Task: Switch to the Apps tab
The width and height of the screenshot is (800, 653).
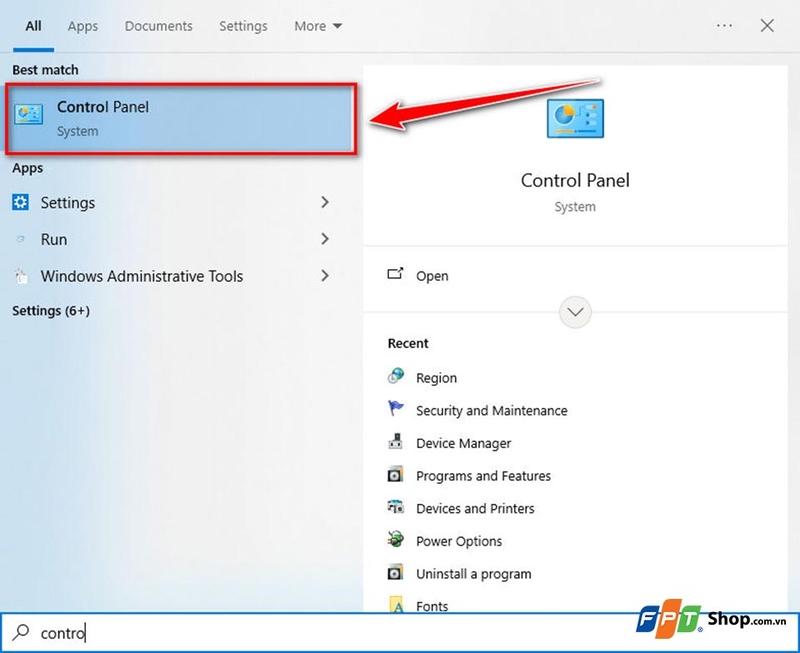Action: click(83, 26)
